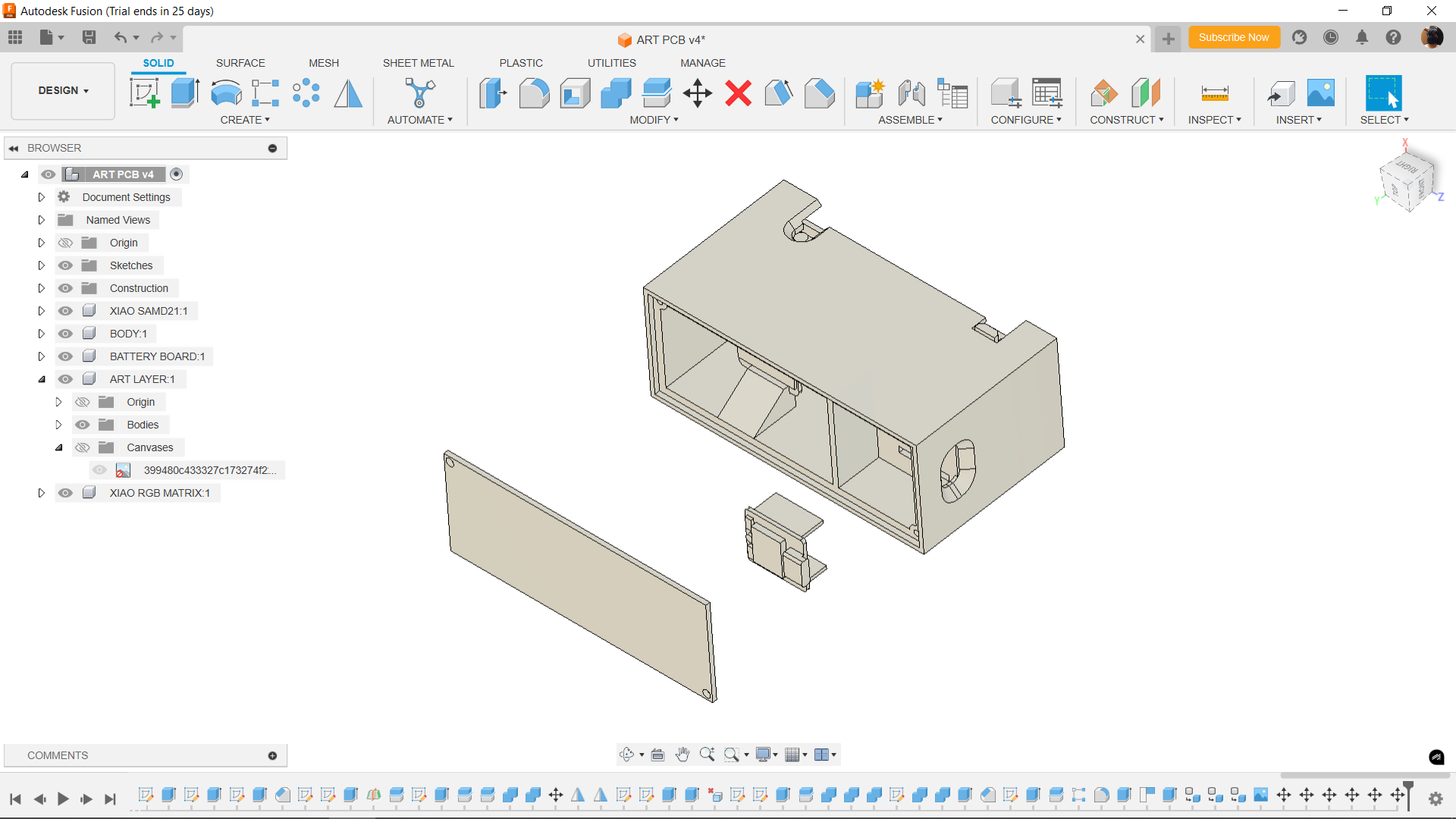The height and width of the screenshot is (819, 1456).
Task: Select the Move/Copy tool
Action: (x=698, y=93)
